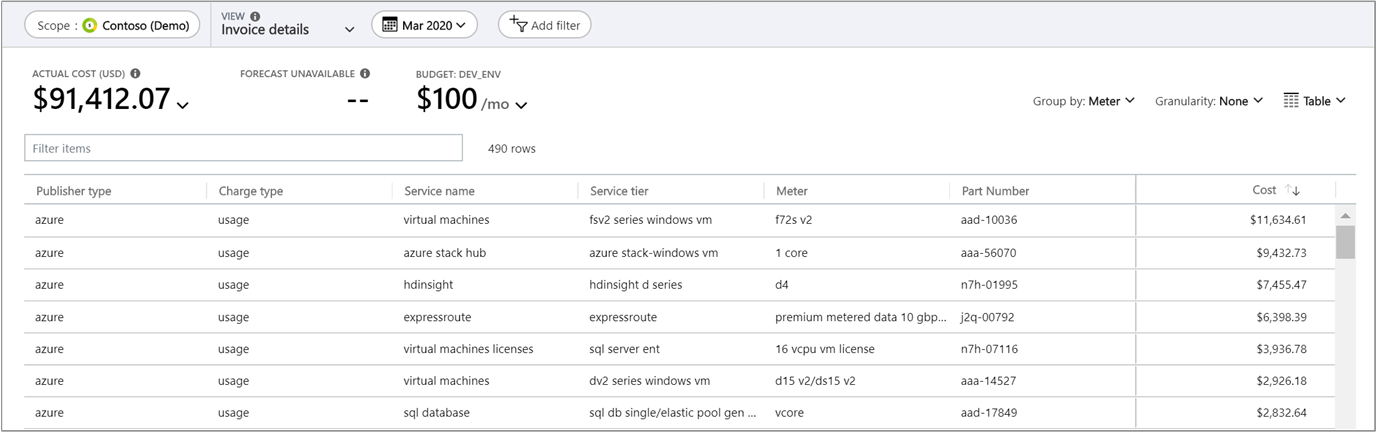Image resolution: width=1377 pixels, height=432 pixels.
Task: Click the Add filter funnel icon
Action: point(517,24)
